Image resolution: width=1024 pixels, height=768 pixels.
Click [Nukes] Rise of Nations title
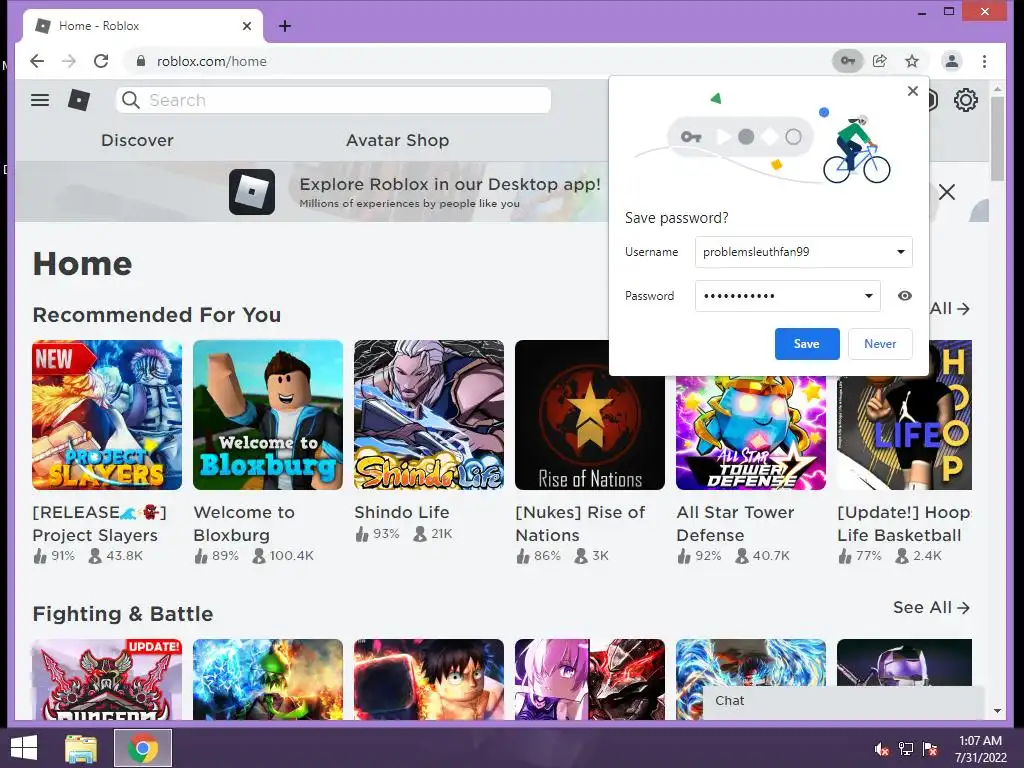pyautogui.click(x=580, y=524)
